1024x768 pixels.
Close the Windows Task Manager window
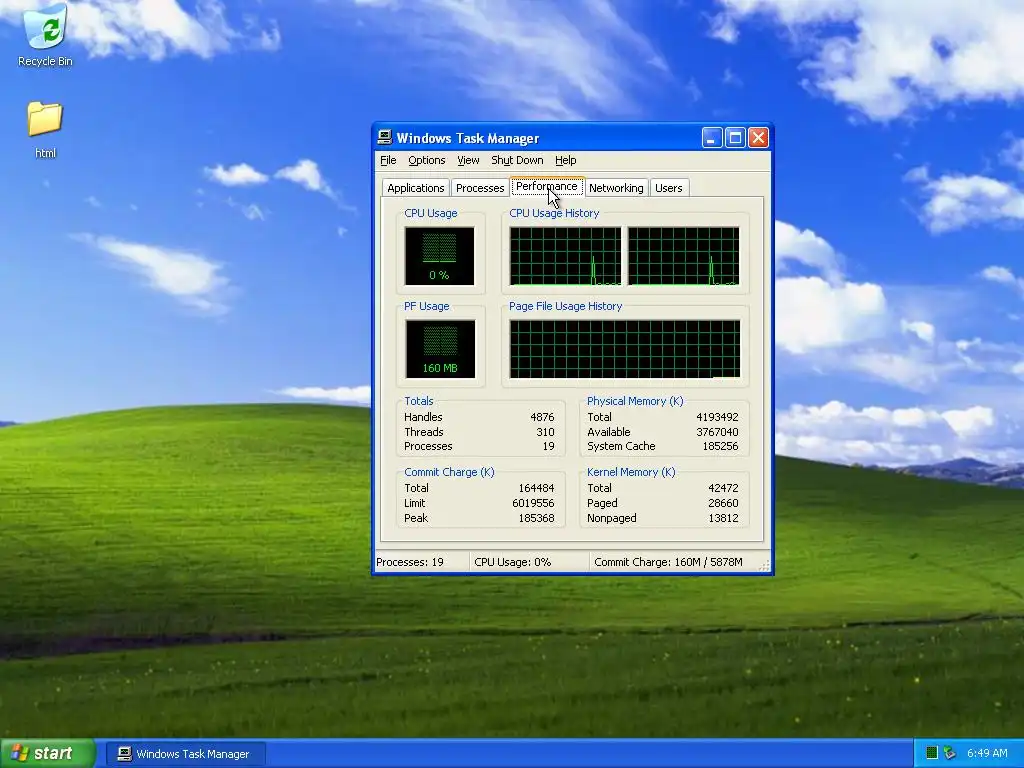758,138
